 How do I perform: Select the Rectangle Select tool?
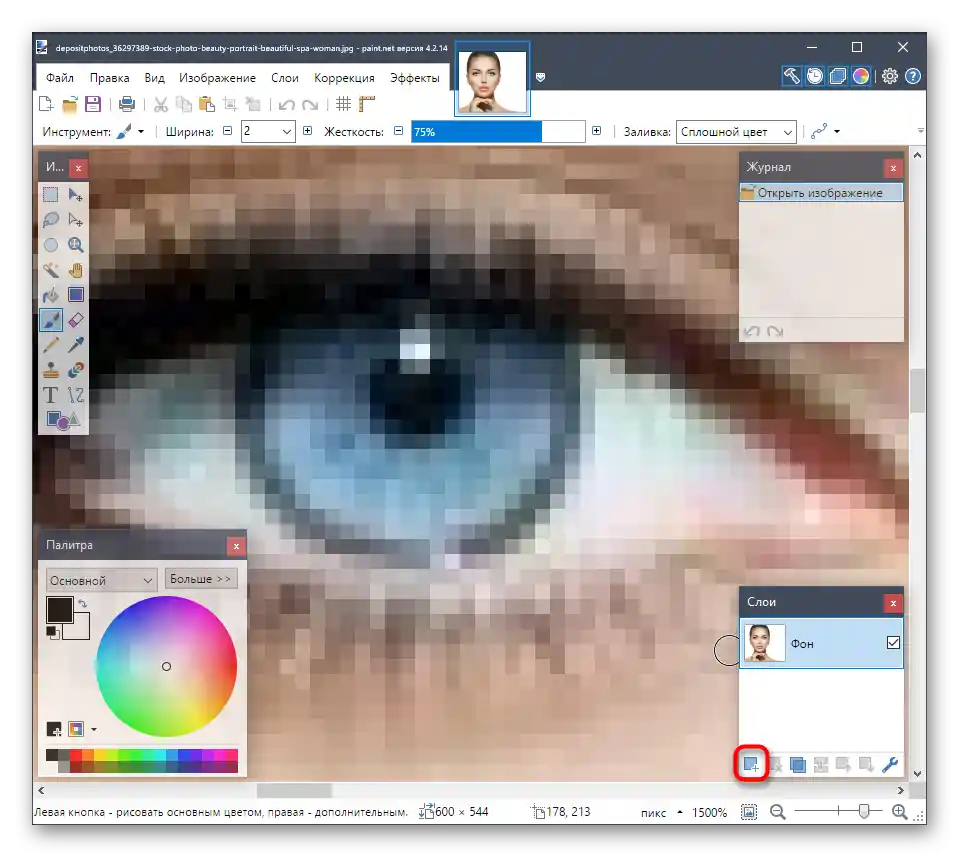click(51, 195)
